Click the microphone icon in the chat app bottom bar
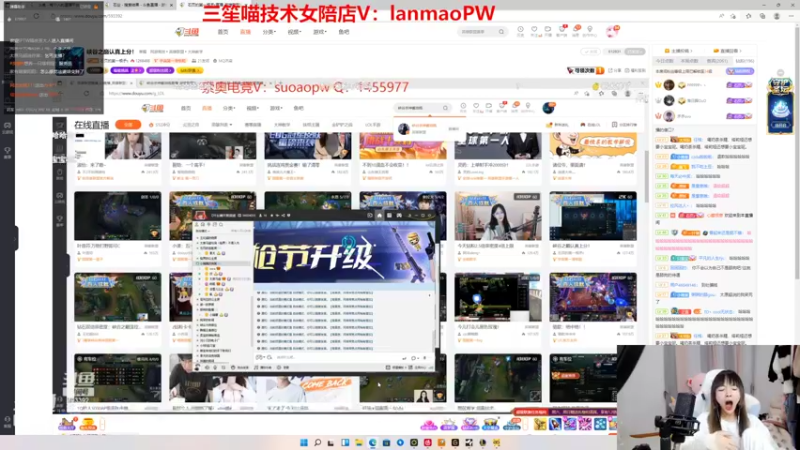Image resolution: width=800 pixels, height=450 pixels. pyautogui.click(x=215, y=367)
